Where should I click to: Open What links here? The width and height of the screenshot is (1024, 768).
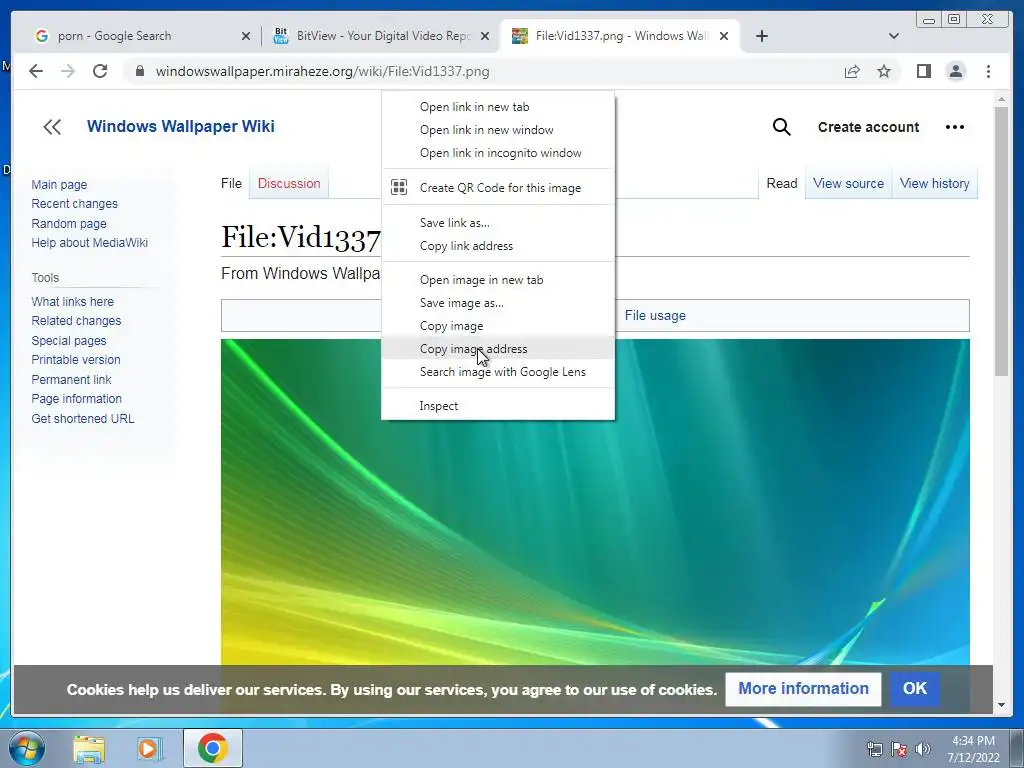pyautogui.click(x=72, y=302)
